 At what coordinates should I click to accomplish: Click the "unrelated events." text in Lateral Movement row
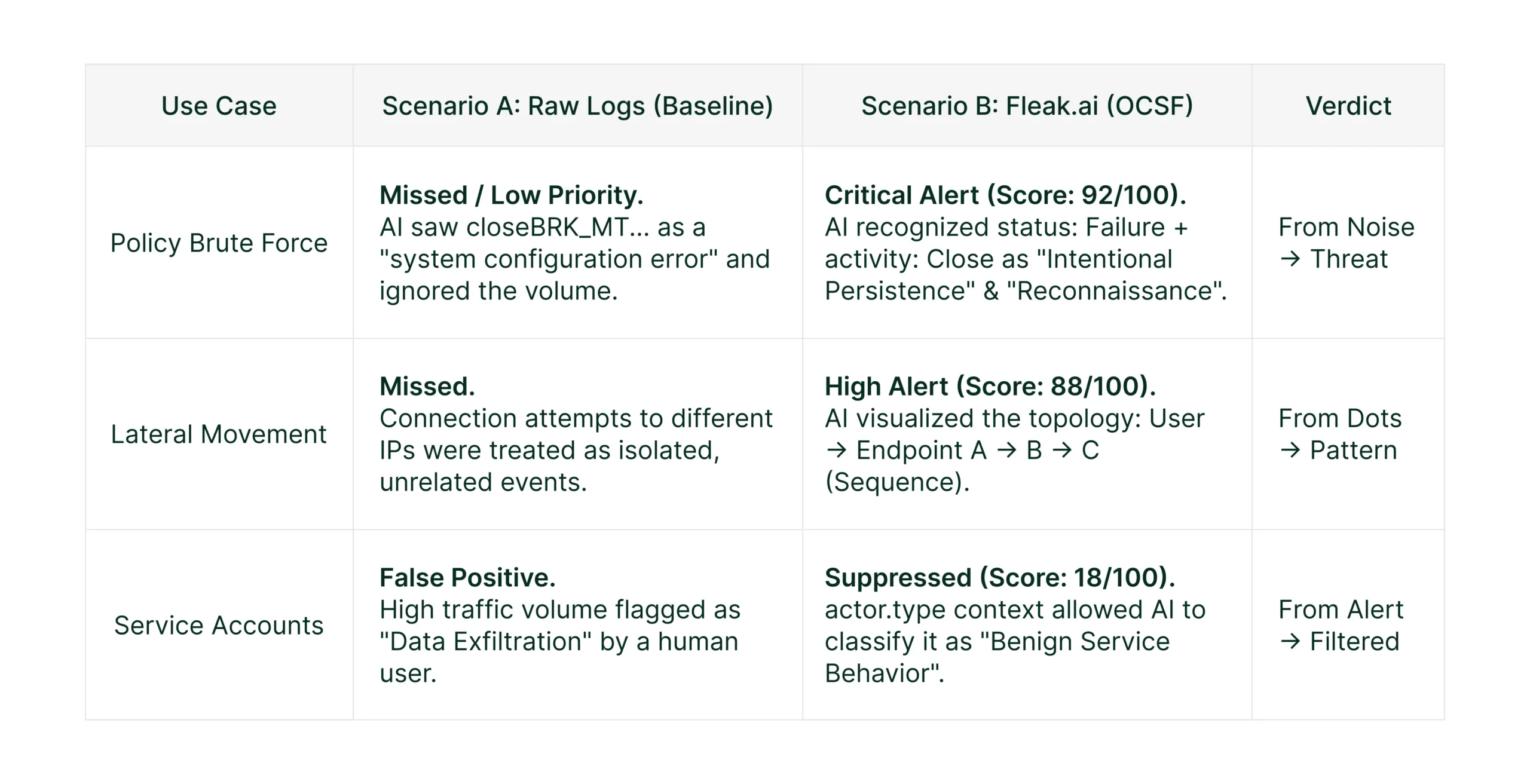483,482
